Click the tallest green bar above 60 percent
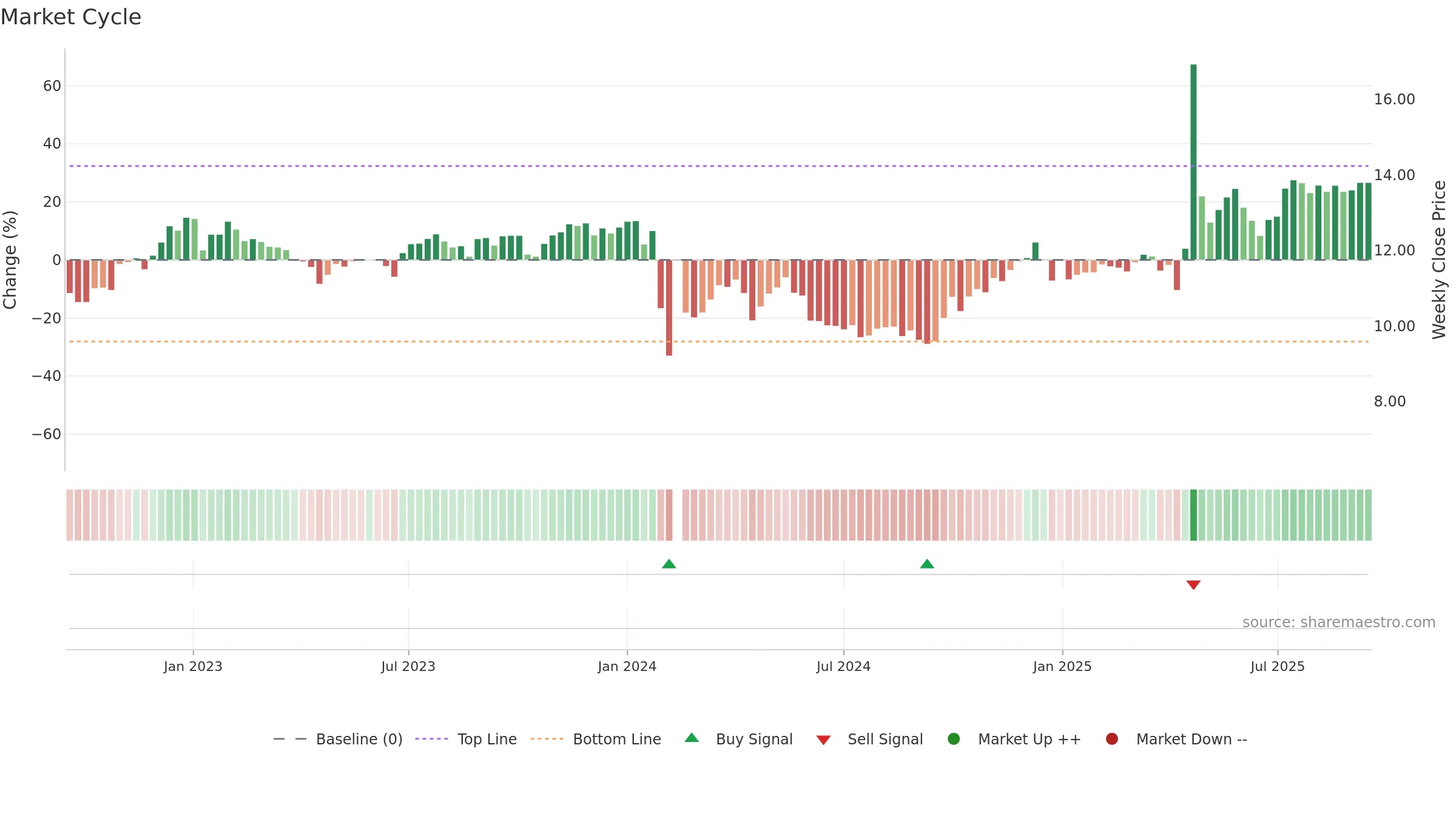Viewport: 1456px width, 819px height. [x=1193, y=162]
